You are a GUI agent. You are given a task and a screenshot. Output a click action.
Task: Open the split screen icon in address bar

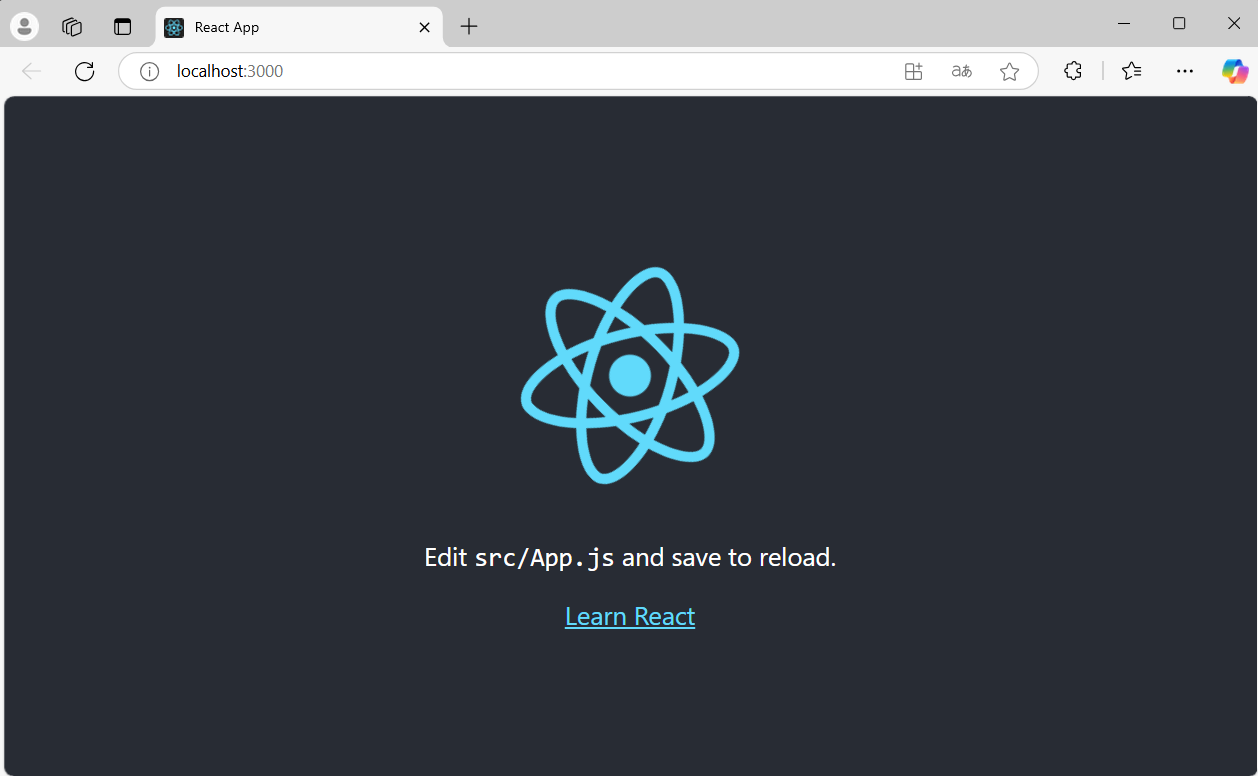913,71
